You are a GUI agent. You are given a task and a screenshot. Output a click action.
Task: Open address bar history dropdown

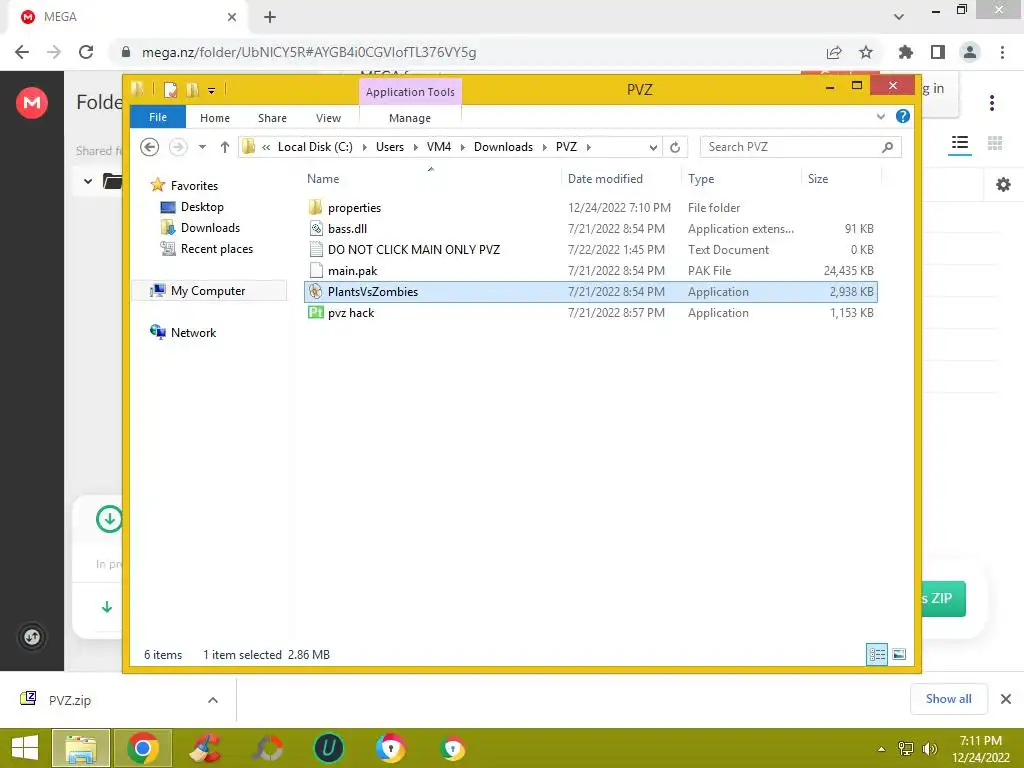(652, 148)
